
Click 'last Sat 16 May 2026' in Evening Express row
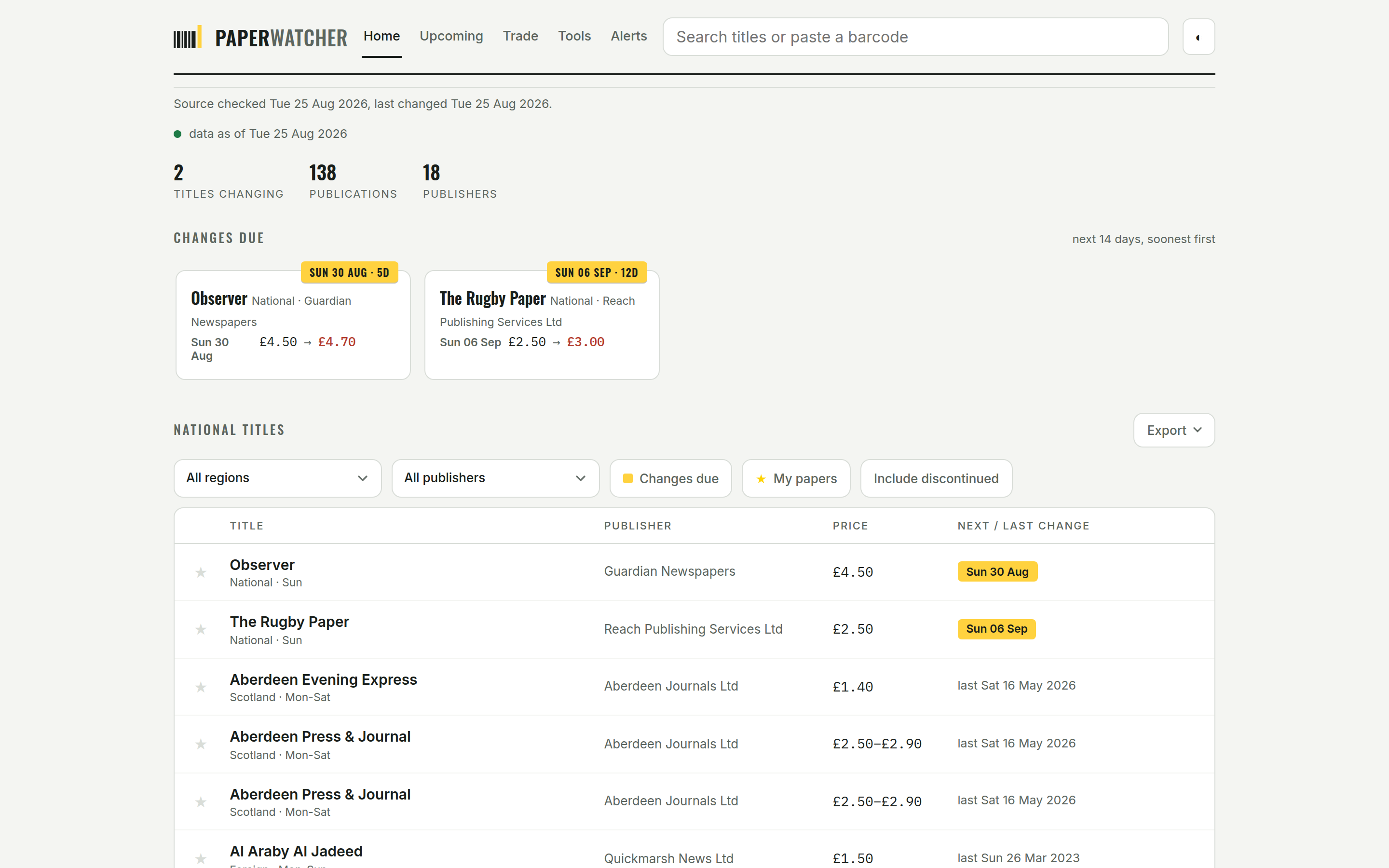pos(1017,686)
